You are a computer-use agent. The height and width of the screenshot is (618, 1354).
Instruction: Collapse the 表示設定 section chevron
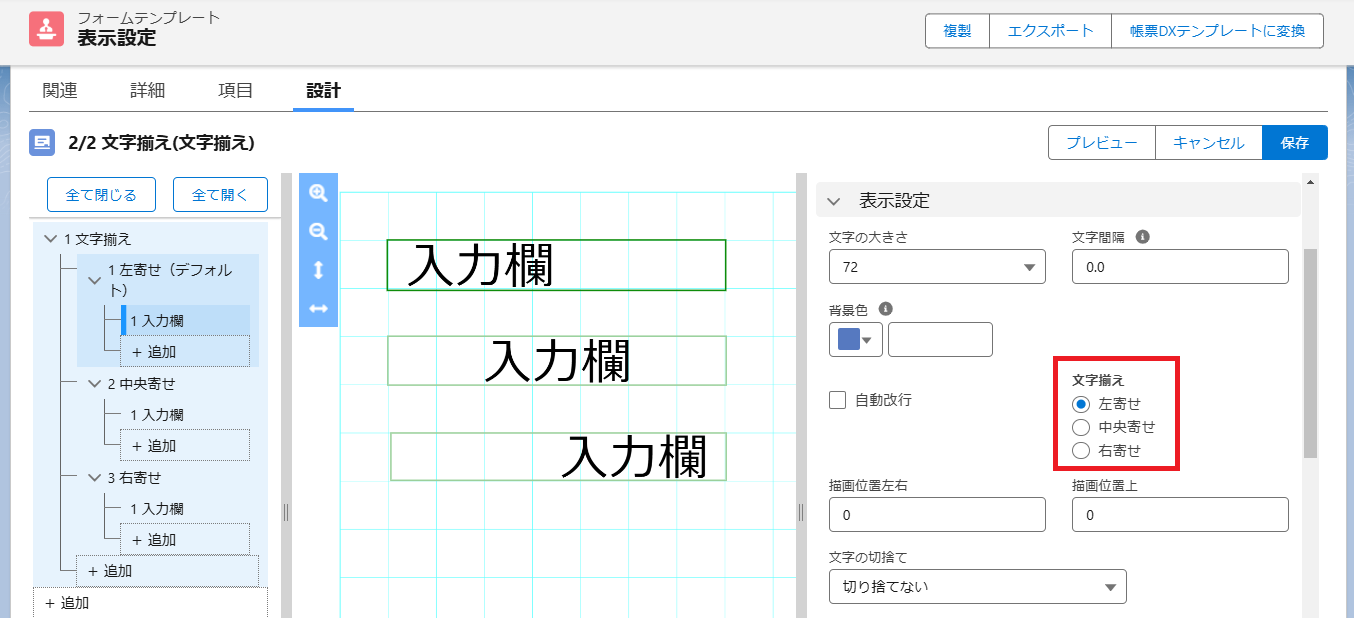[x=834, y=201]
